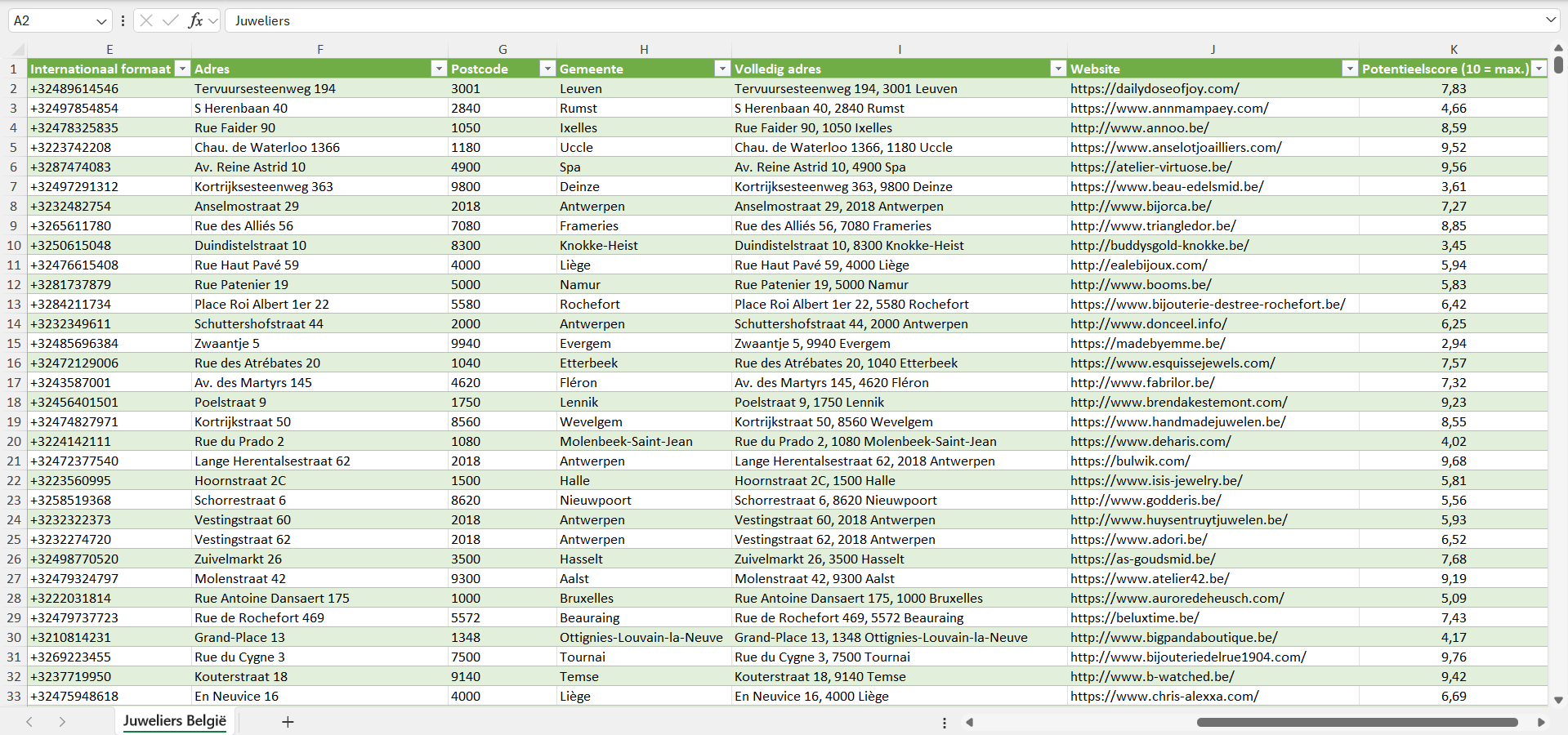Open the Name Box dropdown
1568x735 pixels.
pos(101,20)
